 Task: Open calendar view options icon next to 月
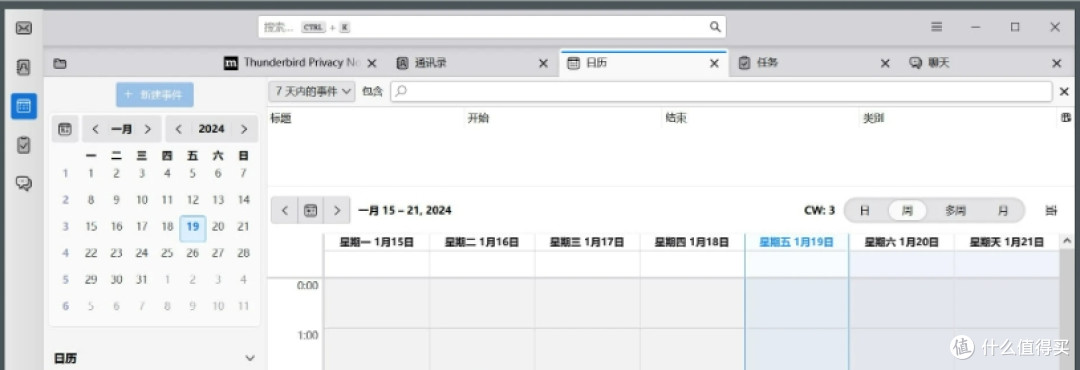(1051, 211)
